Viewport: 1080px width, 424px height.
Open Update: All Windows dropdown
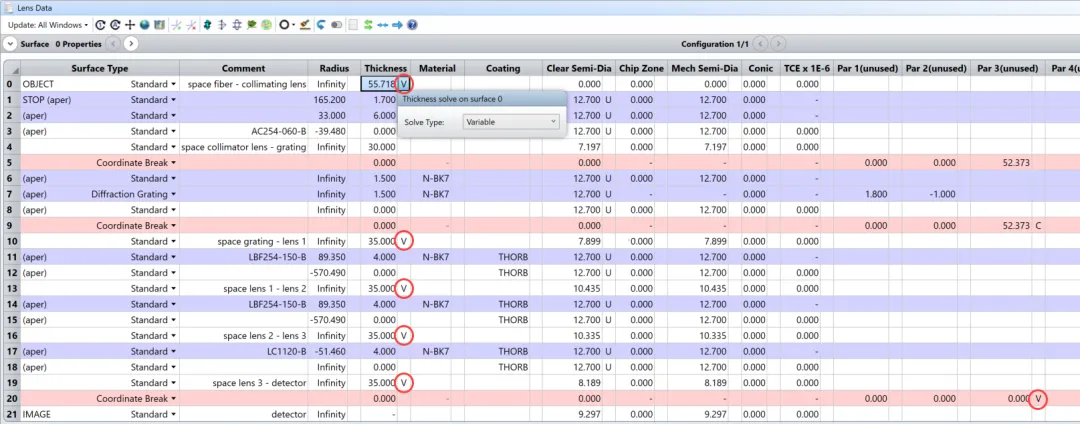pos(48,24)
